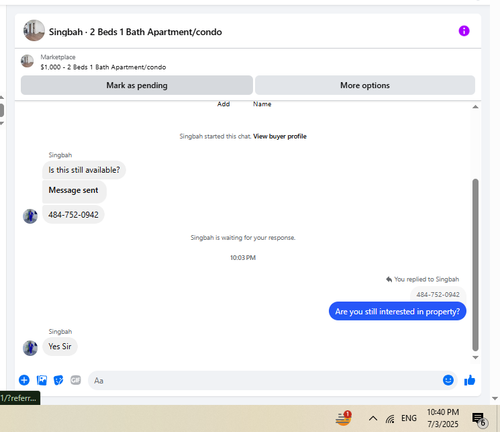Click chat scrollbar up arrow

pos(476,107)
